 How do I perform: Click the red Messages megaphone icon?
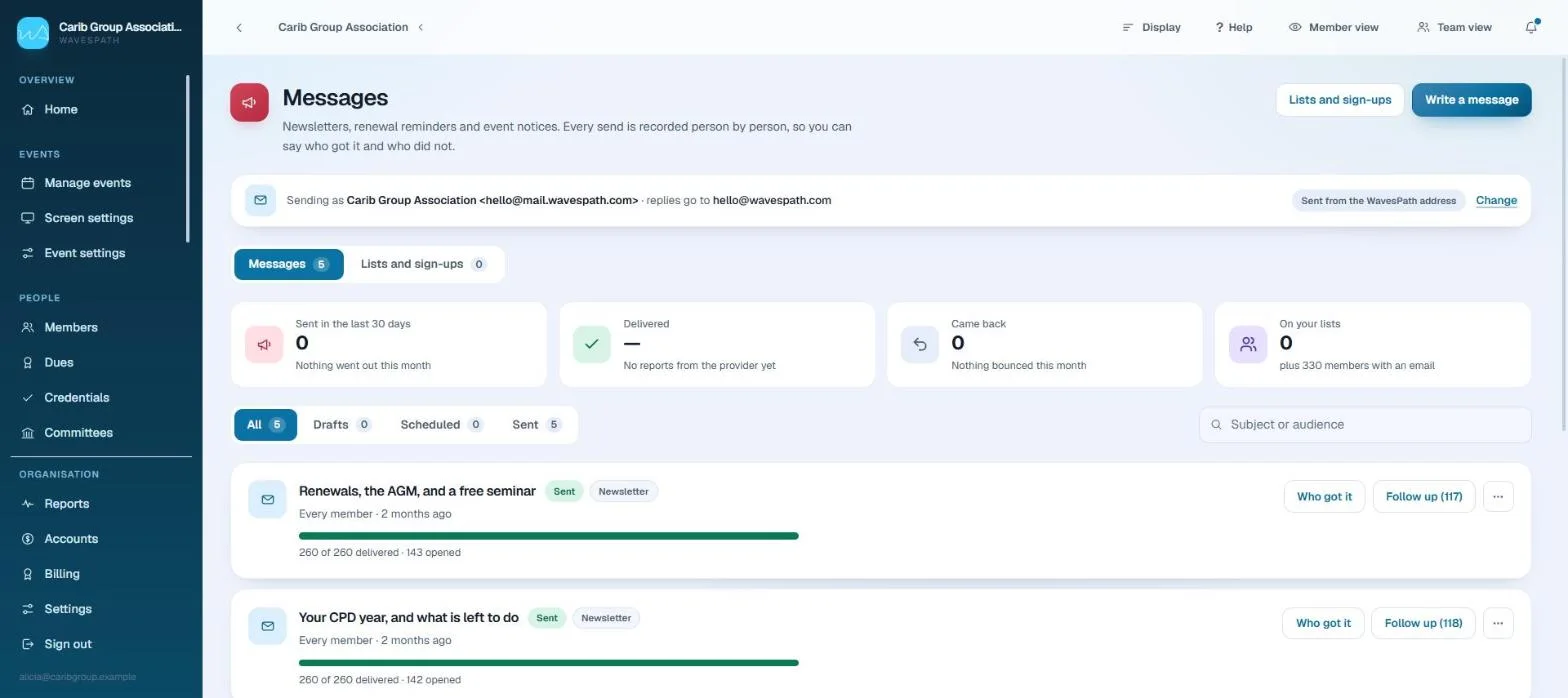click(x=249, y=102)
